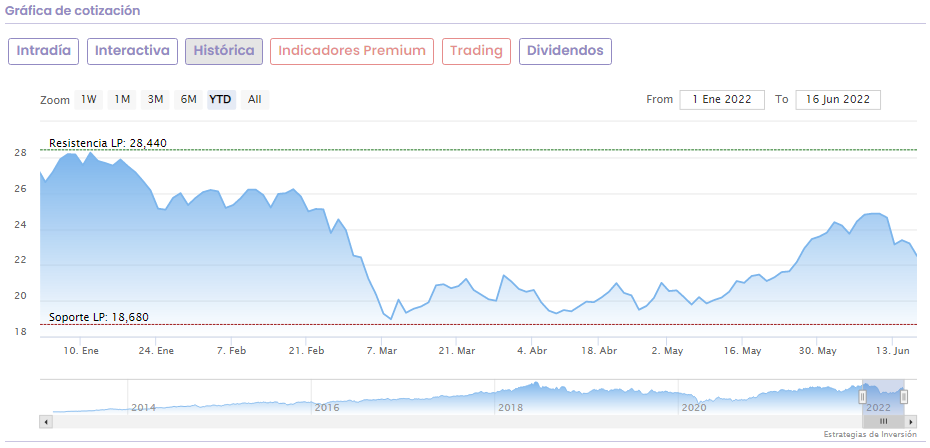The height and width of the screenshot is (448, 930).
Task: Open Indicadores Premium tab
Action: point(352,51)
